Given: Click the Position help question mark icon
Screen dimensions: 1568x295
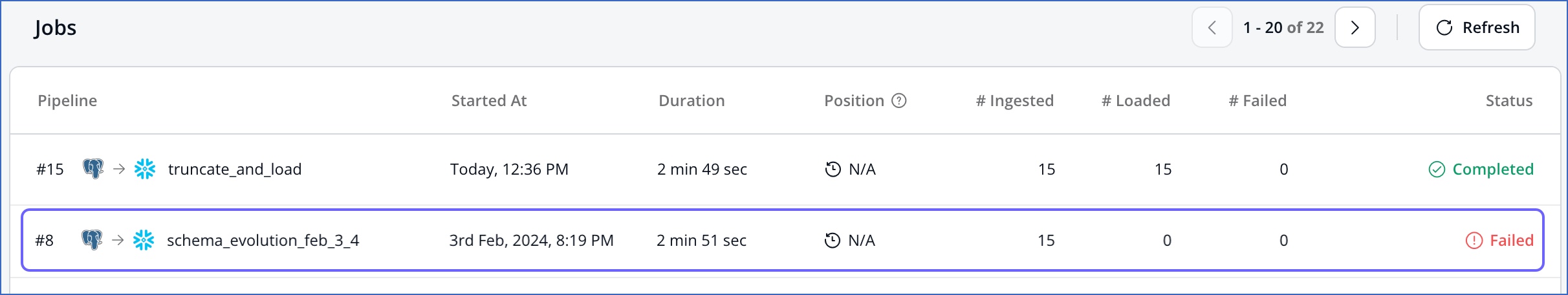Looking at the screenshot, I should 899,101.
